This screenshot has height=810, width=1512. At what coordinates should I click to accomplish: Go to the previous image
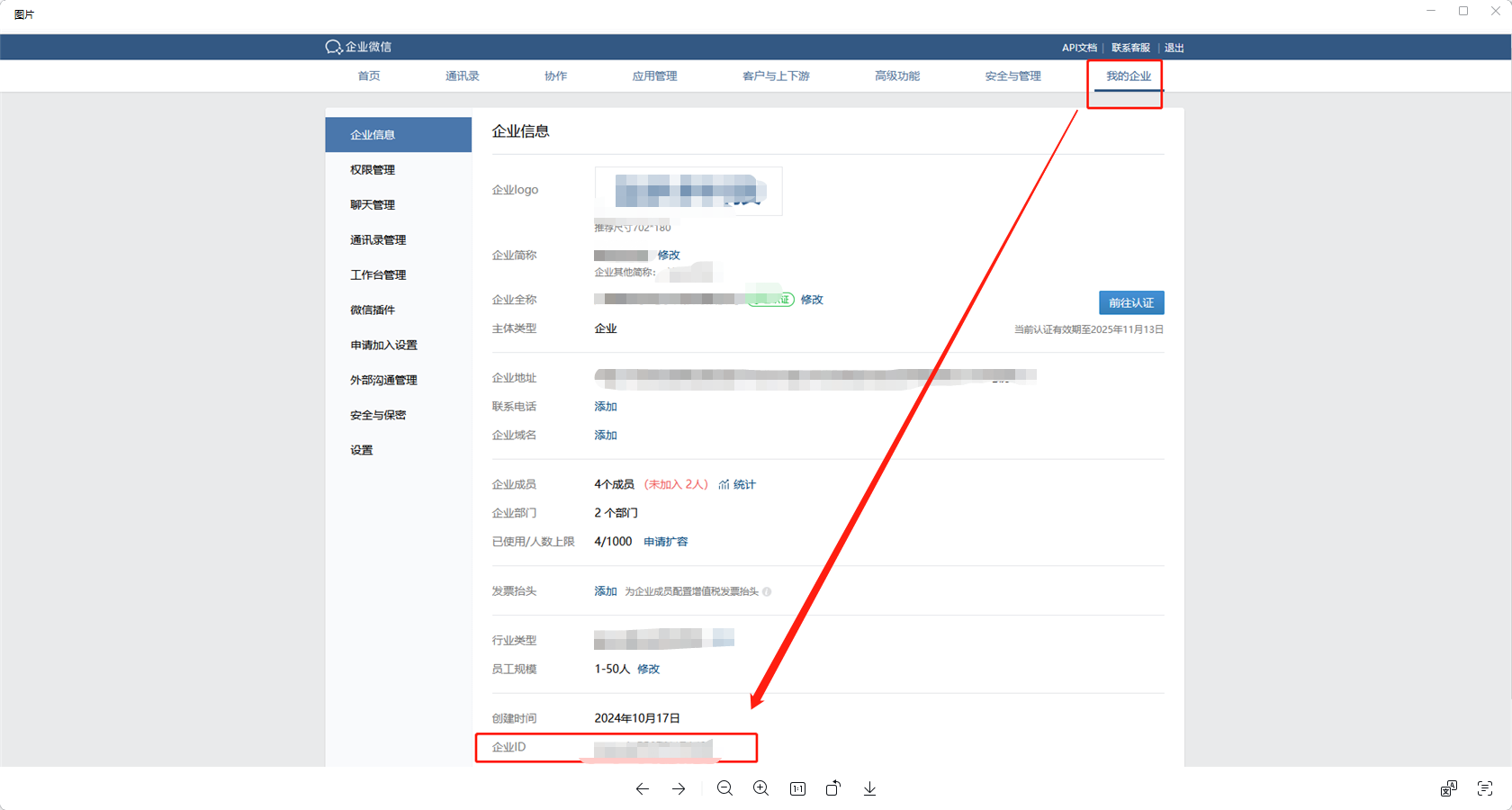(x=642, y=789)
